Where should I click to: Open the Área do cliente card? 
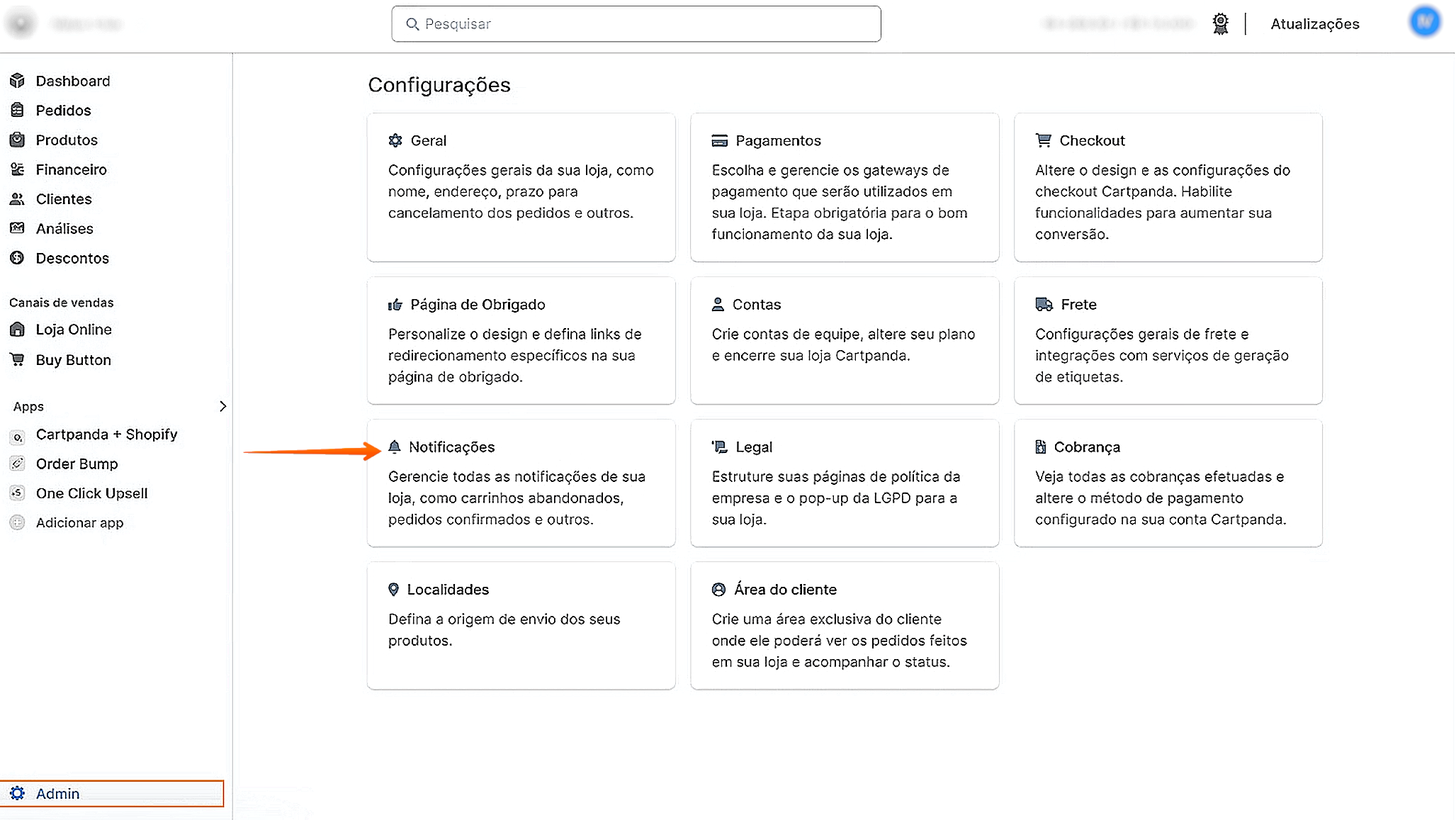click(x=844, y=625)
